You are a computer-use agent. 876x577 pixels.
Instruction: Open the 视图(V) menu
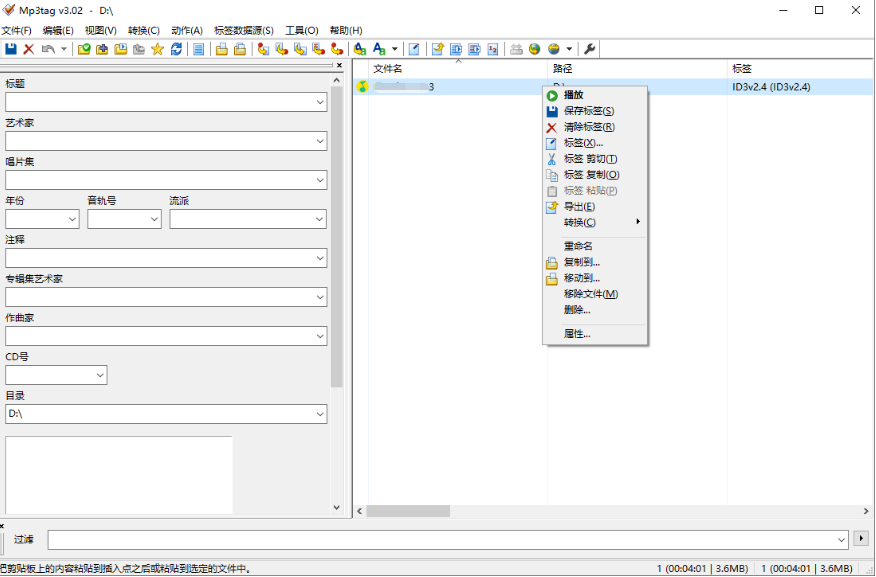click(101, 31)
